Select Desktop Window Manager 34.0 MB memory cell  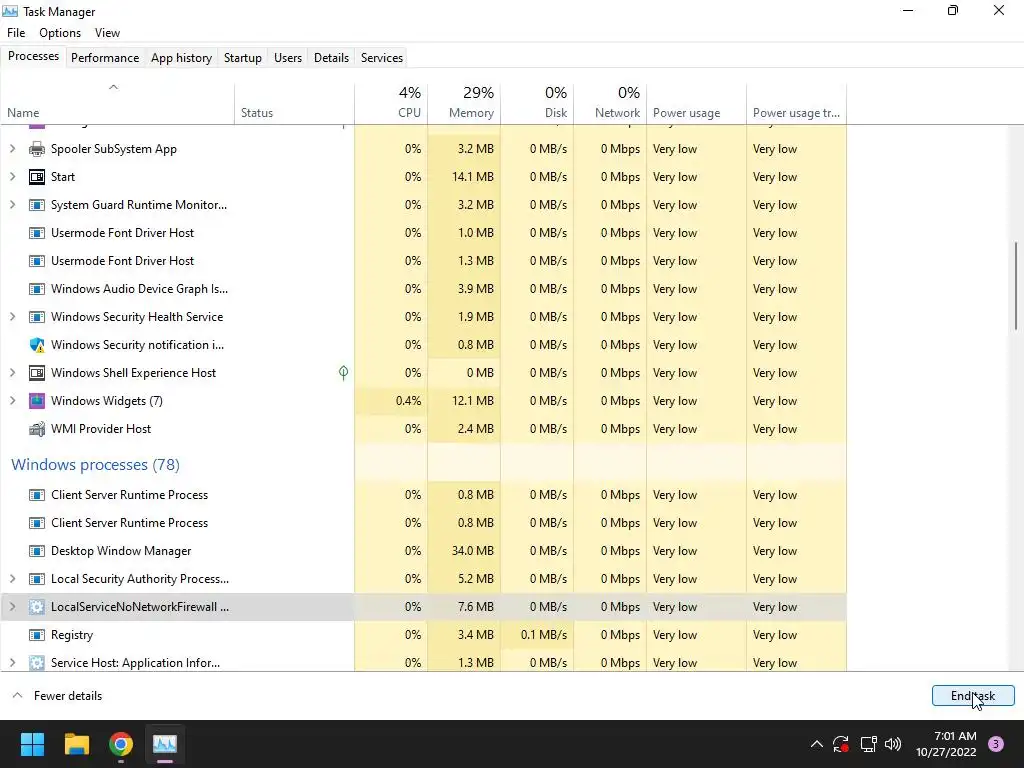464,551
